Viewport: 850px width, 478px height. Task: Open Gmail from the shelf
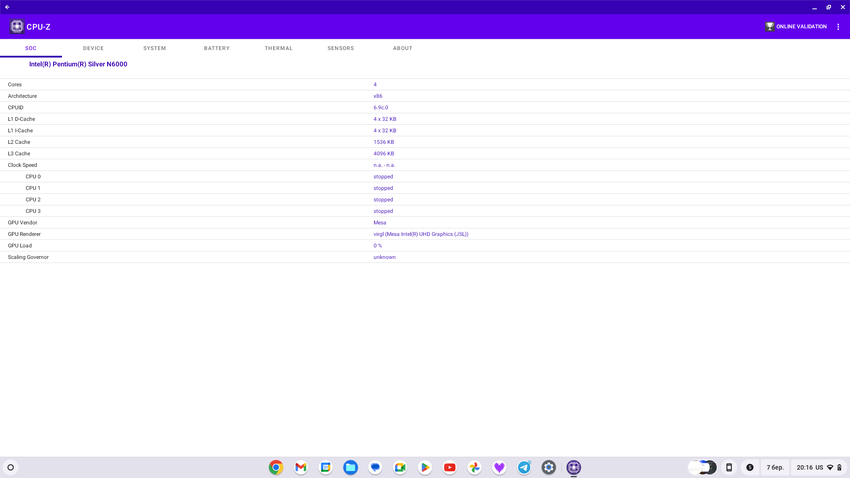(301, 467)
